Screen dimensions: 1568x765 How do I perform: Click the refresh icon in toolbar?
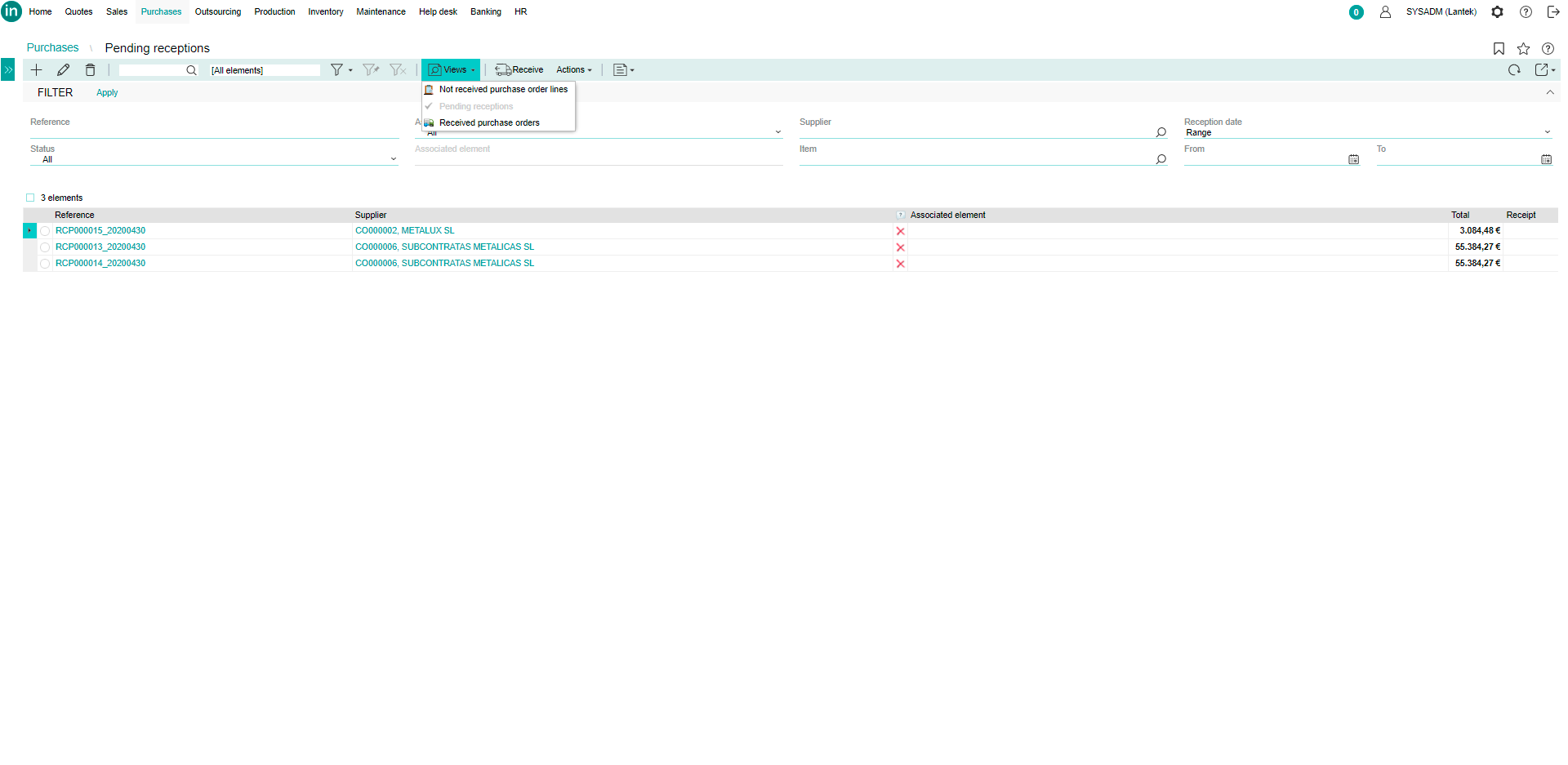[1514, 70]
